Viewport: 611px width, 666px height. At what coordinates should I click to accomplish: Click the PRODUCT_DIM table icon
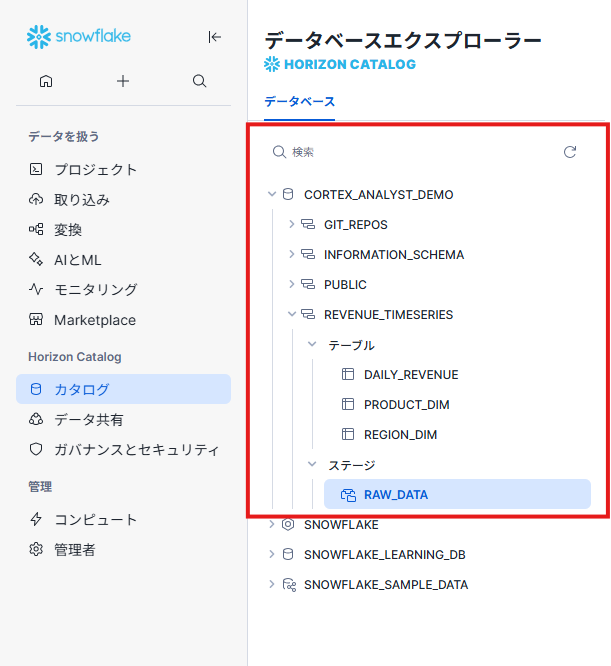click(x=348, y=404)
